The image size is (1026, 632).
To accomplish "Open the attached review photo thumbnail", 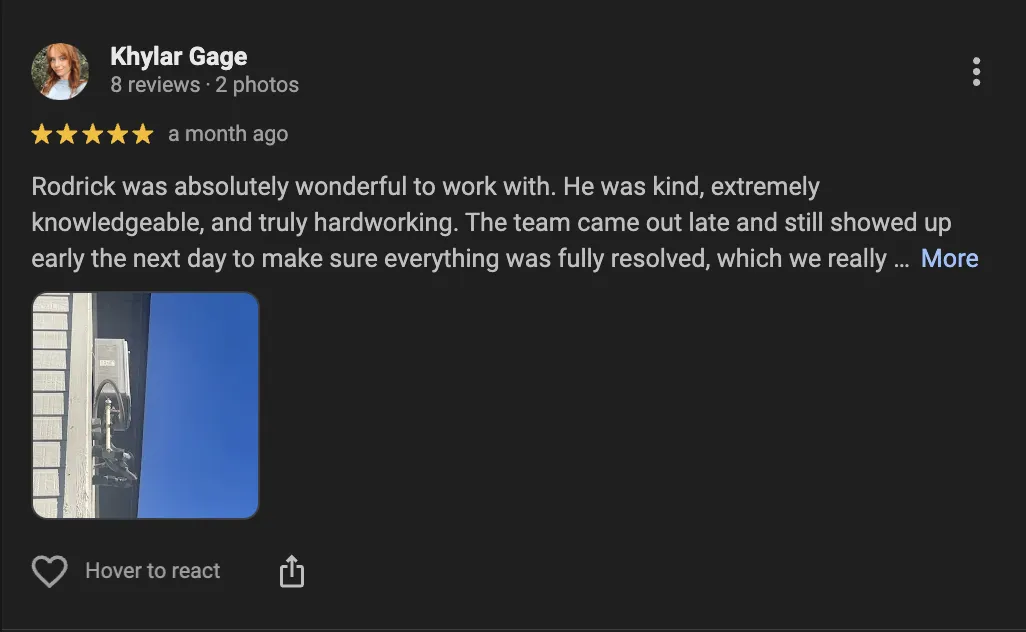I will pyautogui.click(x=146, y=405).
